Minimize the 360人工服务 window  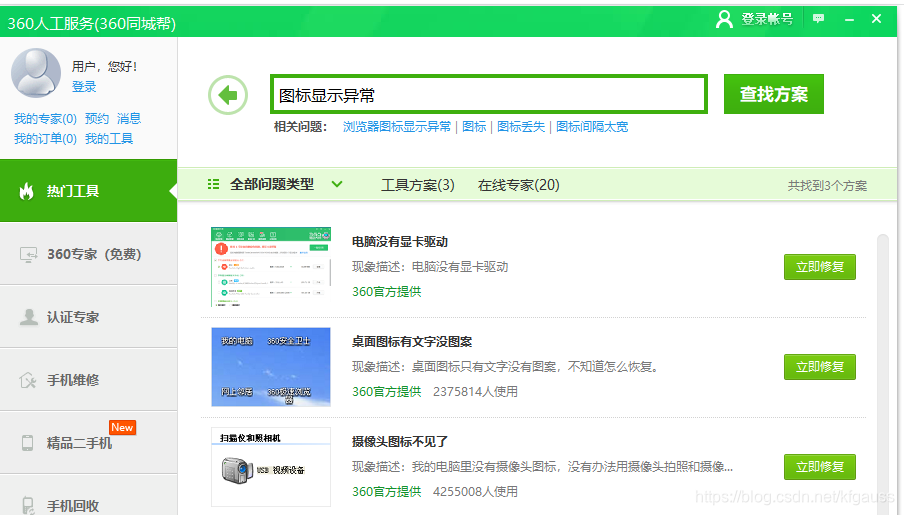pyautogui.click(x=849, y=20)
